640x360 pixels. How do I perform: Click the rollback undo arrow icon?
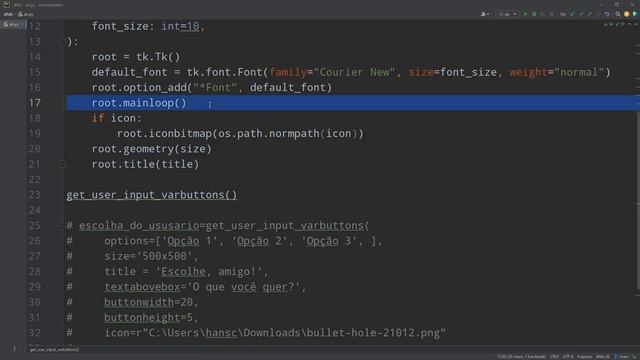(x=607, y=14)
